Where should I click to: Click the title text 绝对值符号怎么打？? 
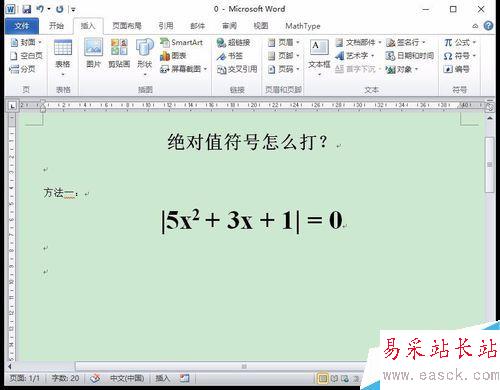point(248,142)
